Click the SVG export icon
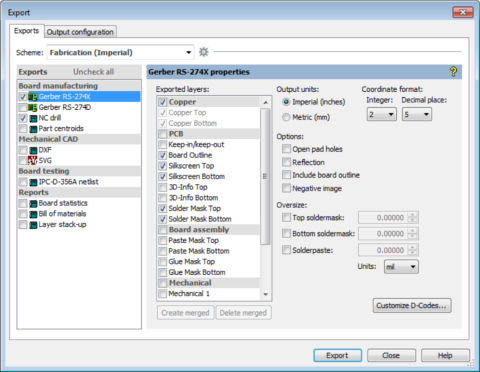 pos(33,161)
